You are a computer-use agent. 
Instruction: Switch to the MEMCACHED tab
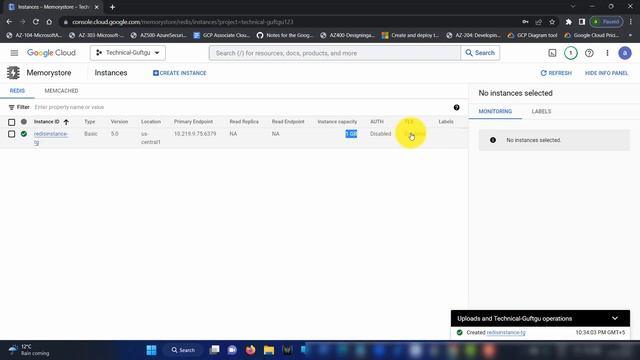(x=61, y=91)
